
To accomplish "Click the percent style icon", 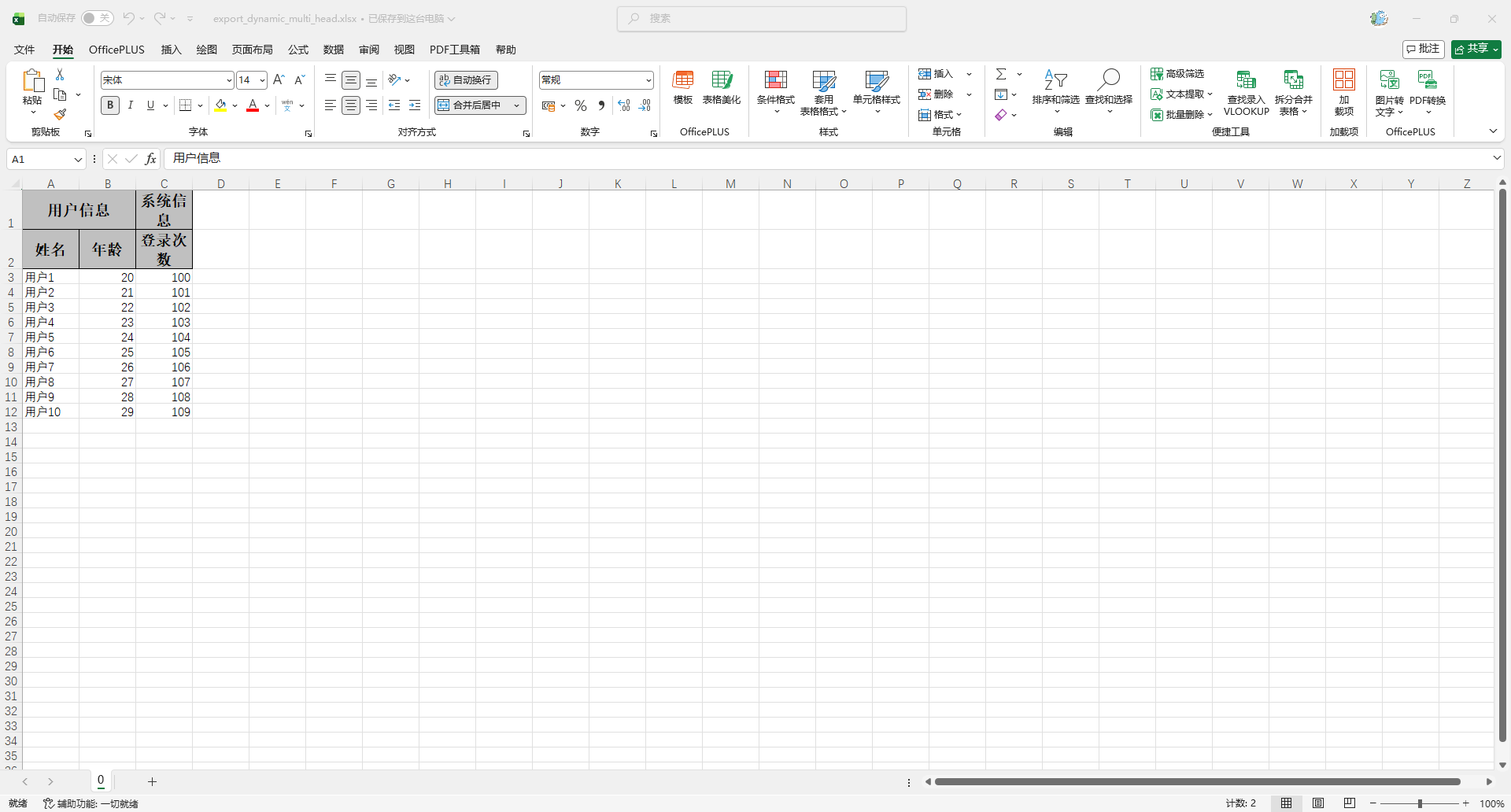I will pyautogui.click(x=581, y=105).
